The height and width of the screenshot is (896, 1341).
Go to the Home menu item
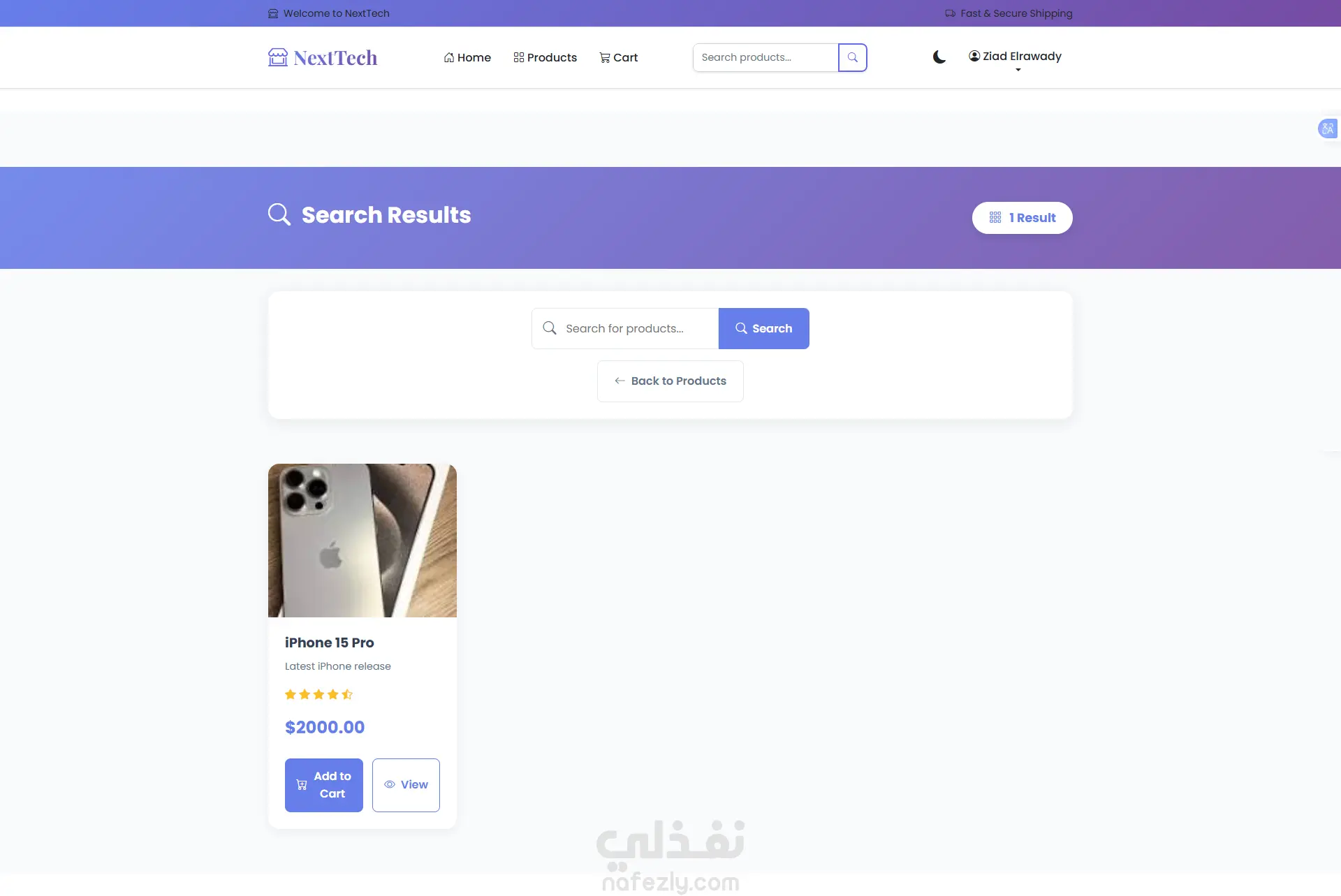(467, 57)
